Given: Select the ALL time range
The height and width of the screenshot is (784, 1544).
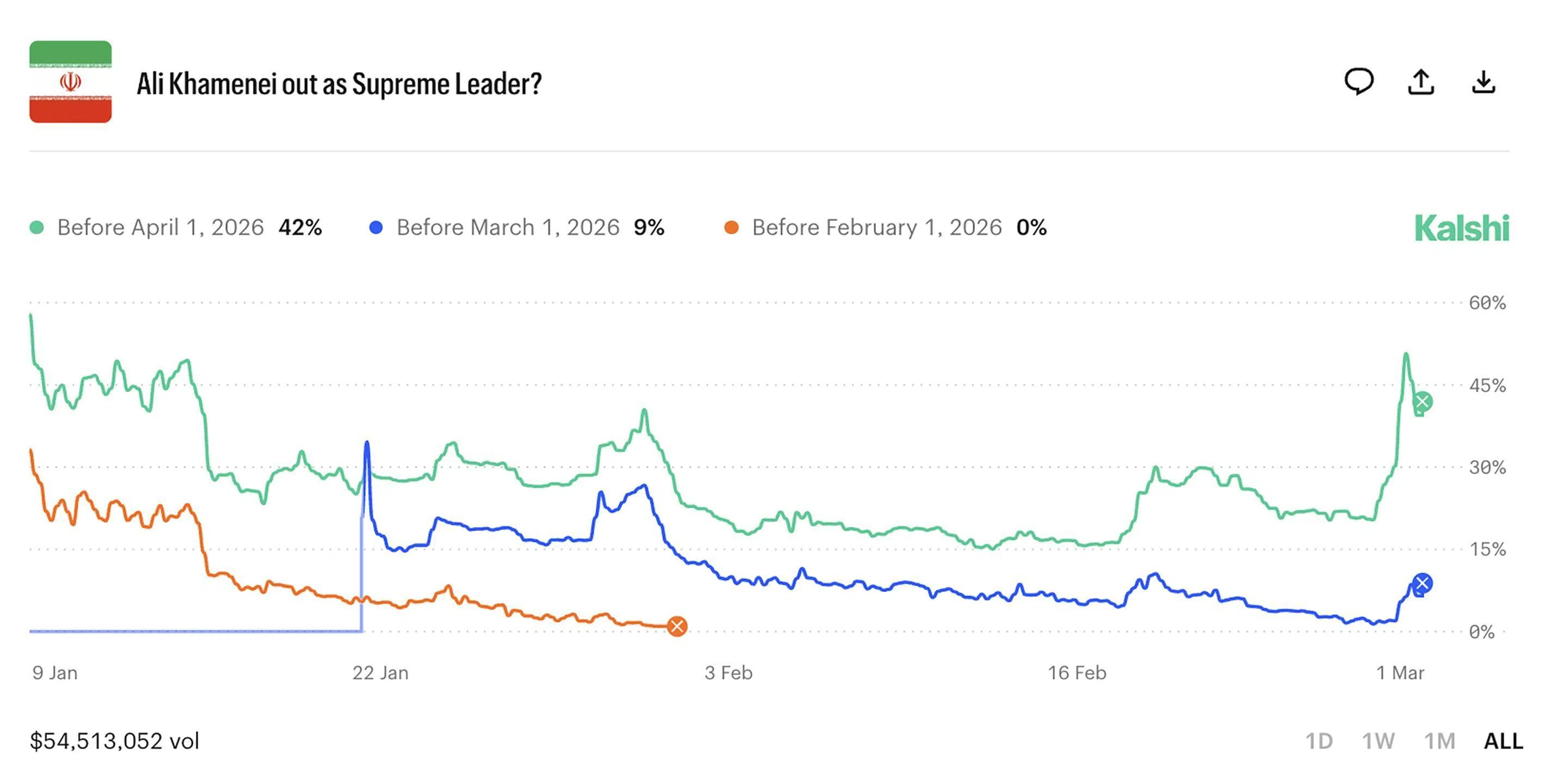Looking at the screenshot, I should pyautogui.click(x=1503, y=742).
